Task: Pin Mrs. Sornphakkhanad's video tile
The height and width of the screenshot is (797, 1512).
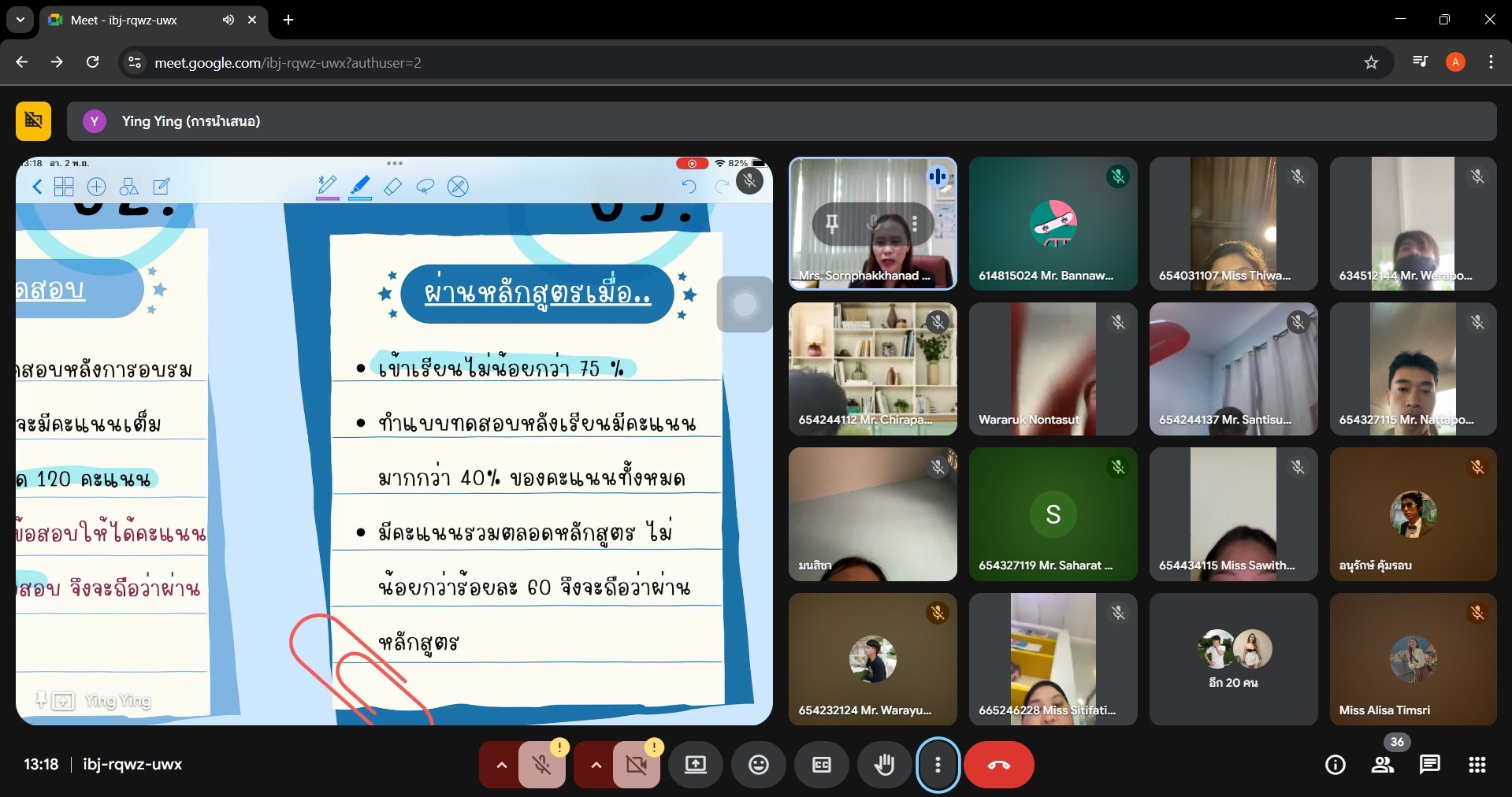Action: point(831,224)
